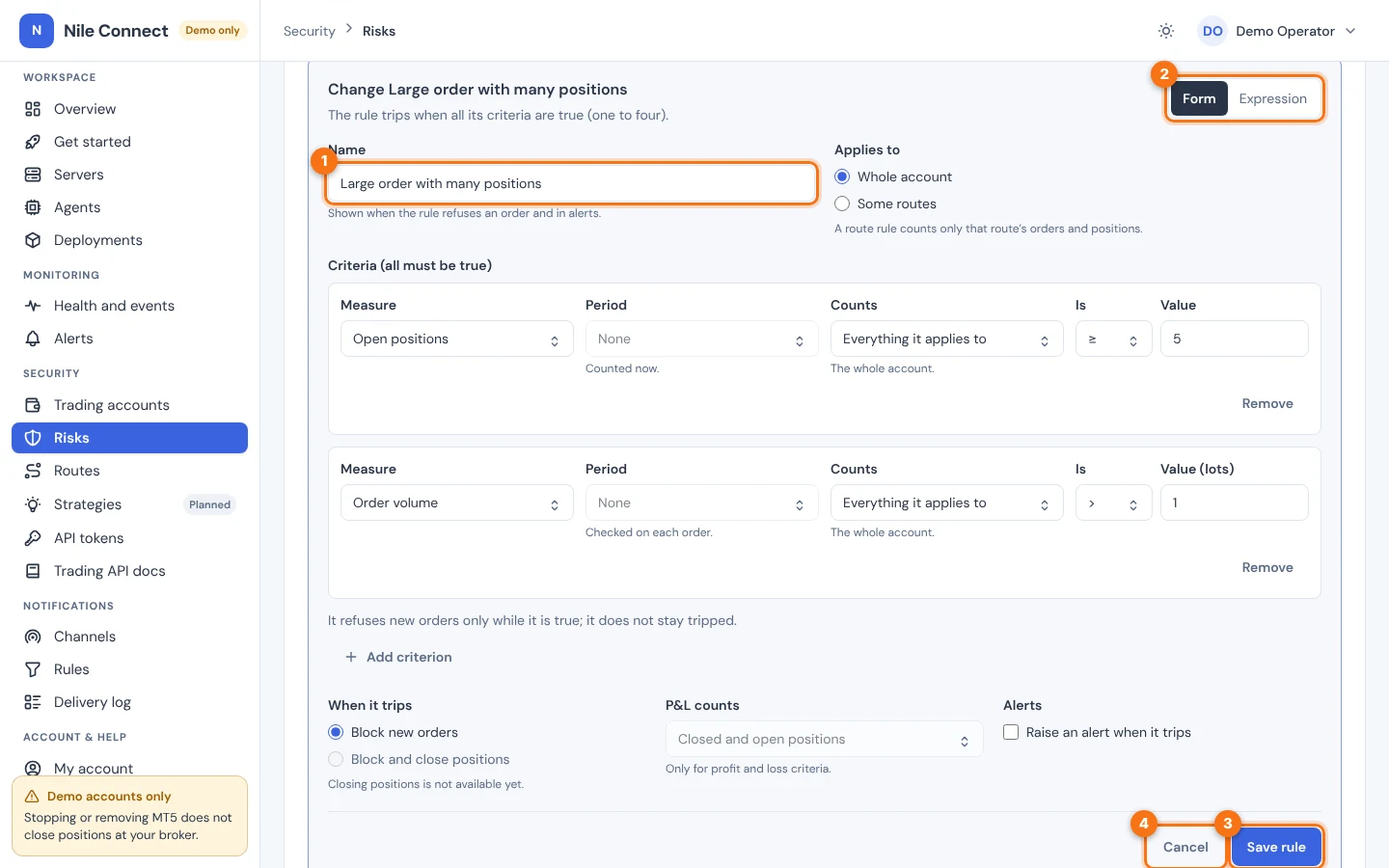The image size is (1389, 868).
Task: Select the Whole account radio button
Action: [842, 176]
